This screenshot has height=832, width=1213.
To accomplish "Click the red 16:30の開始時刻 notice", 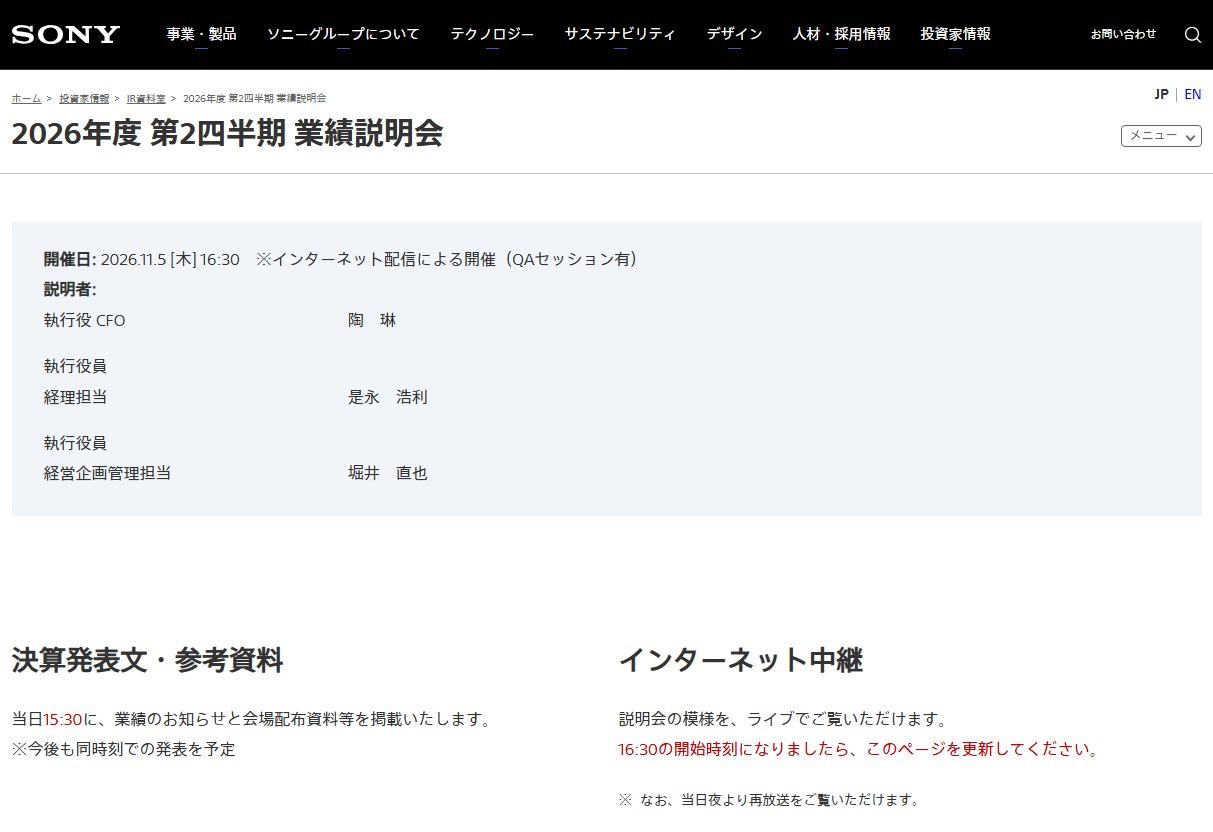I will (858, 749).
